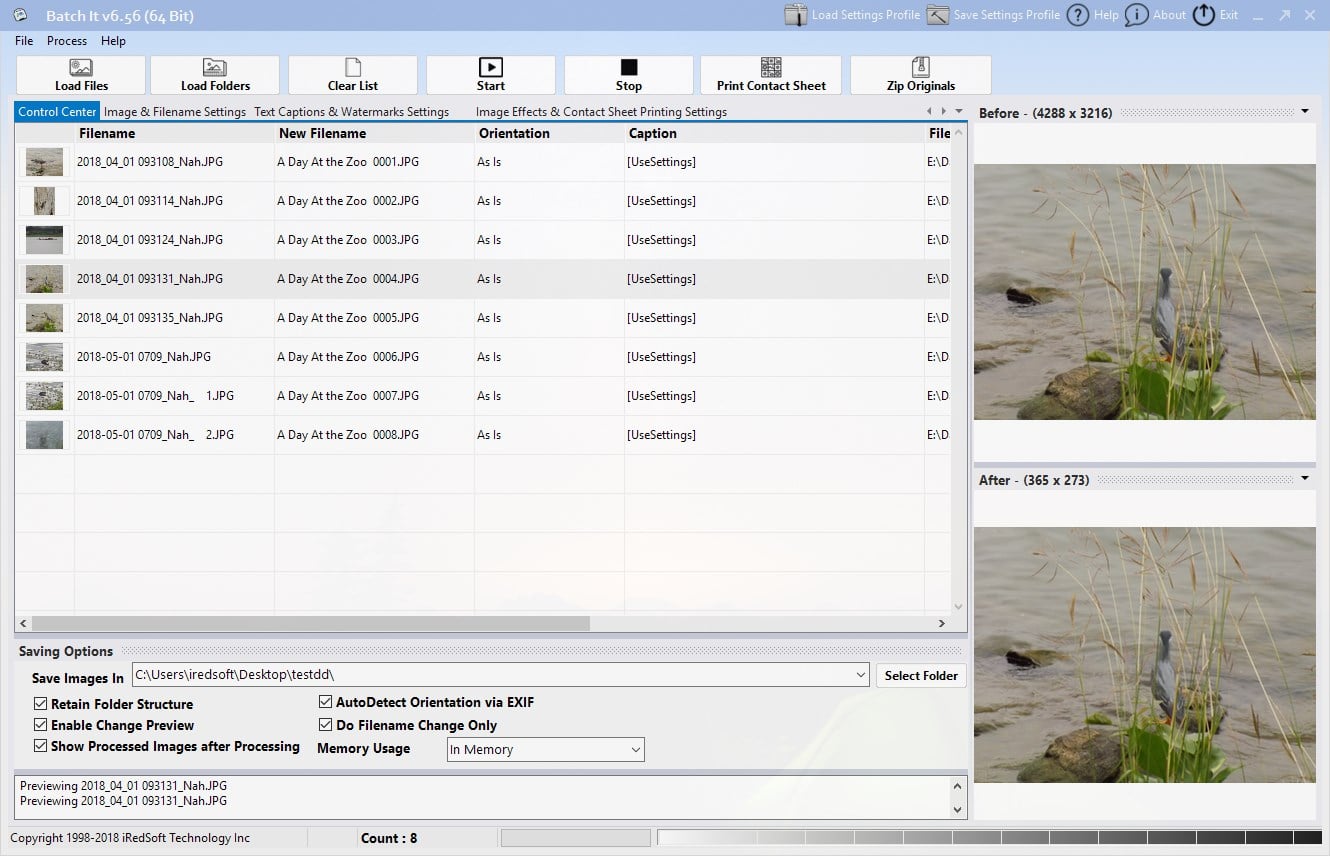The image size is (1330, 856).
Task: Open the Save Images In path dropdown
Action: pyautogui.click(x=861, y=676)
